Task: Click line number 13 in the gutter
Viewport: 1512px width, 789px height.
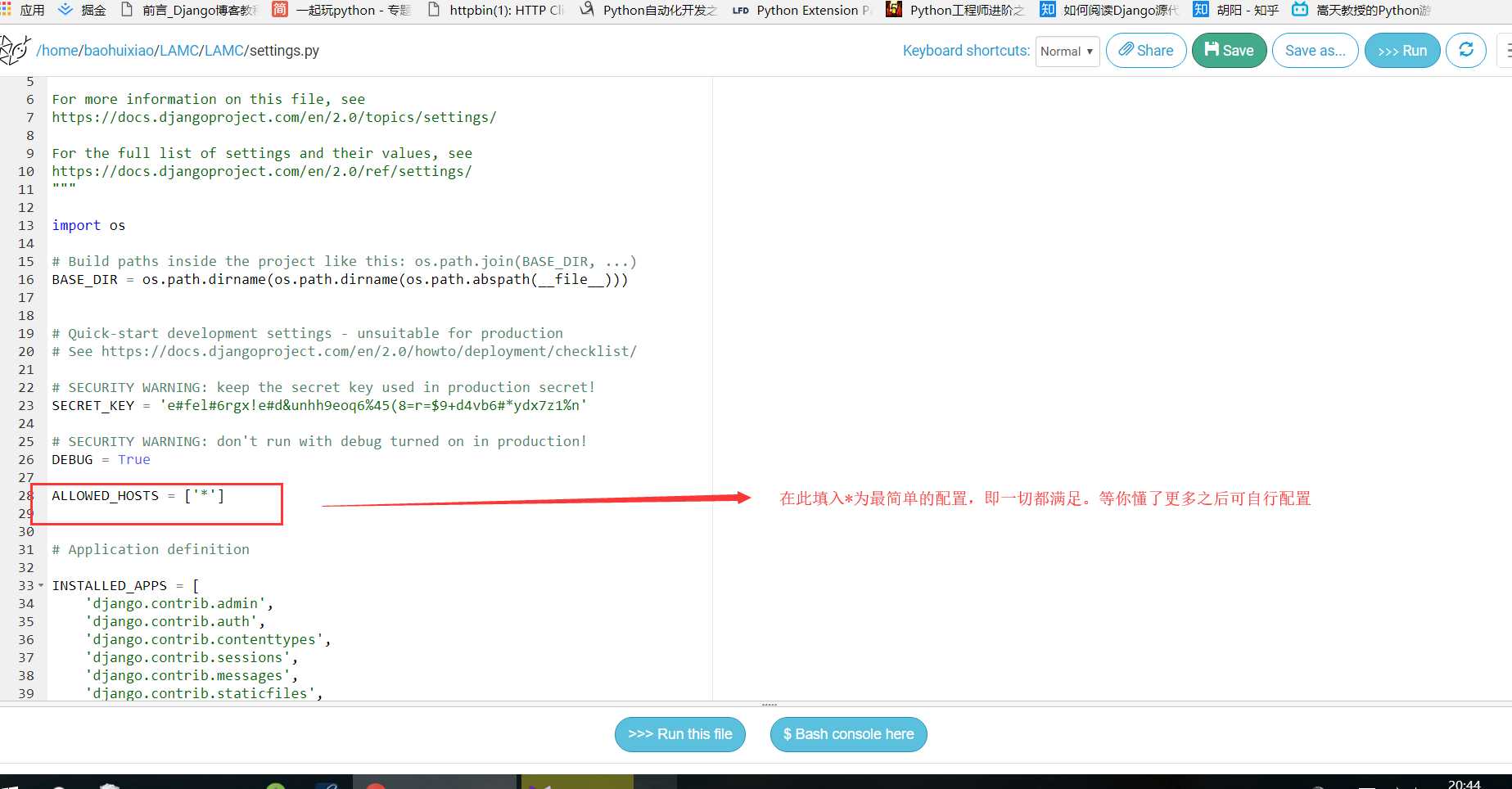Action: pyautogui.click(x=26, y=225)
